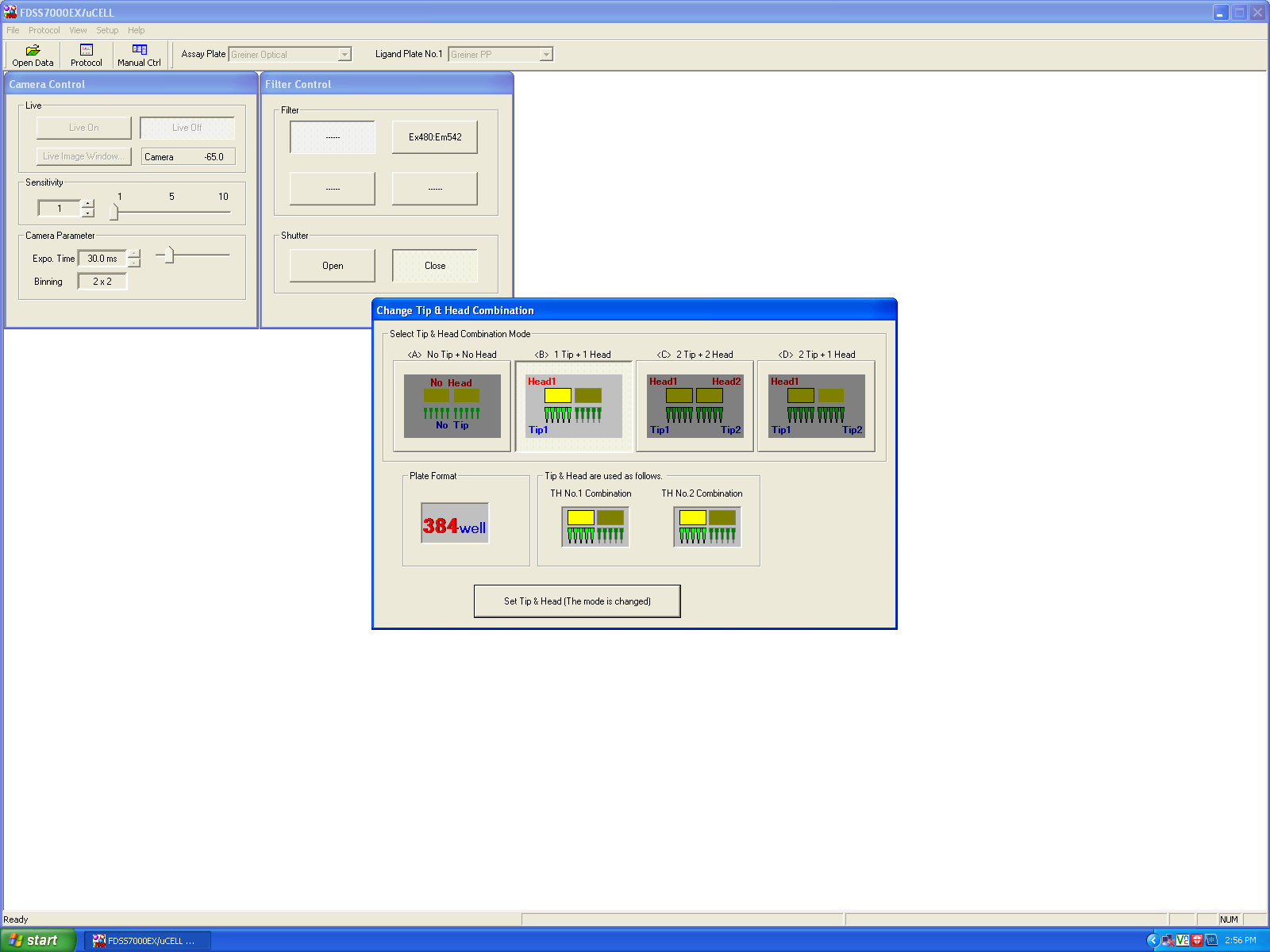This screenshot has height=952, width=1270.
Task: Open the Protocol menu
Action: pyautogui.click(x=44, y=30)
